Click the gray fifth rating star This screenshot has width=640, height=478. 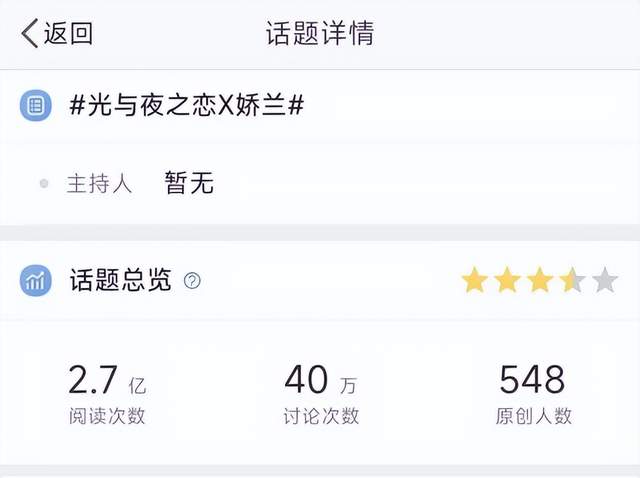[605, 280]
